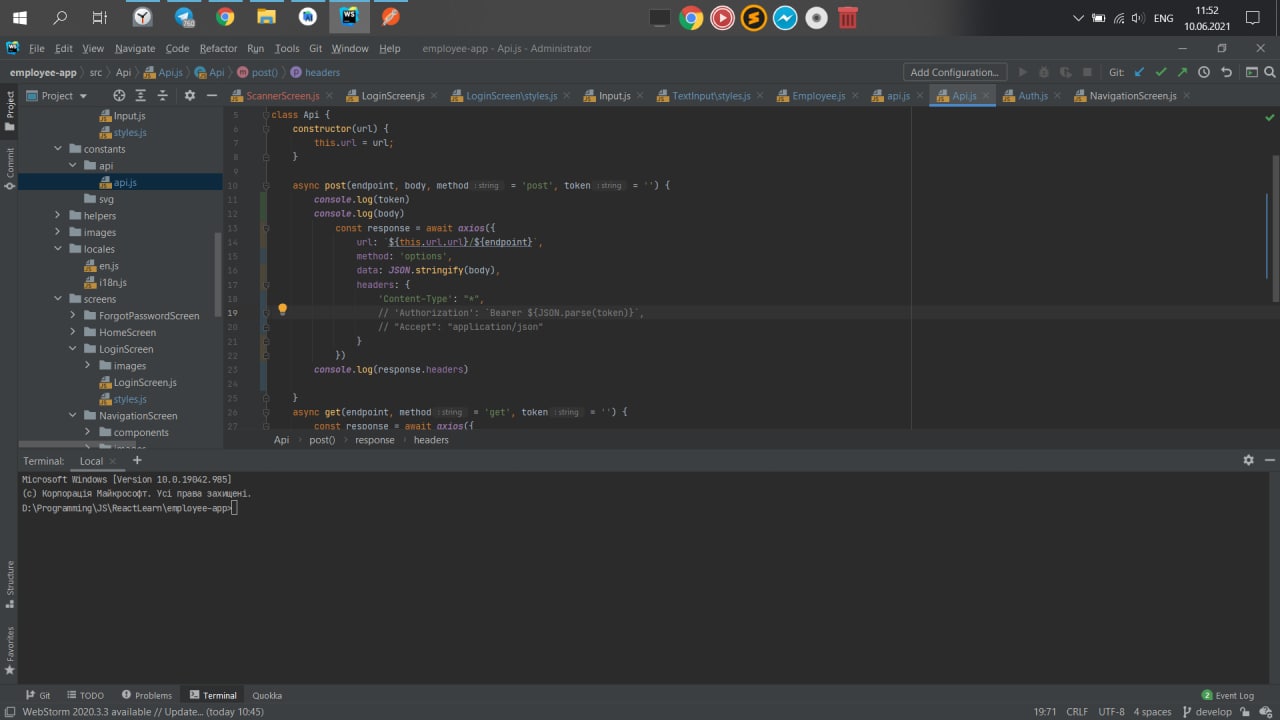Collapse the LoginScreen folder

(73, 349)
